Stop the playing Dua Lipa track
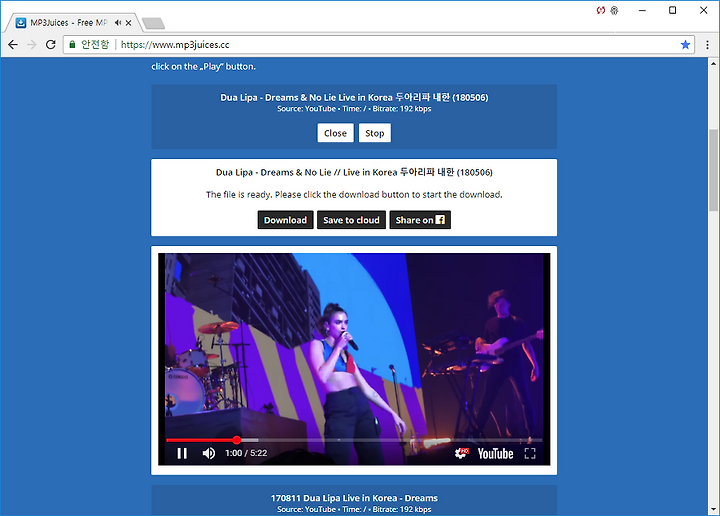 click(x=375, y=133)
